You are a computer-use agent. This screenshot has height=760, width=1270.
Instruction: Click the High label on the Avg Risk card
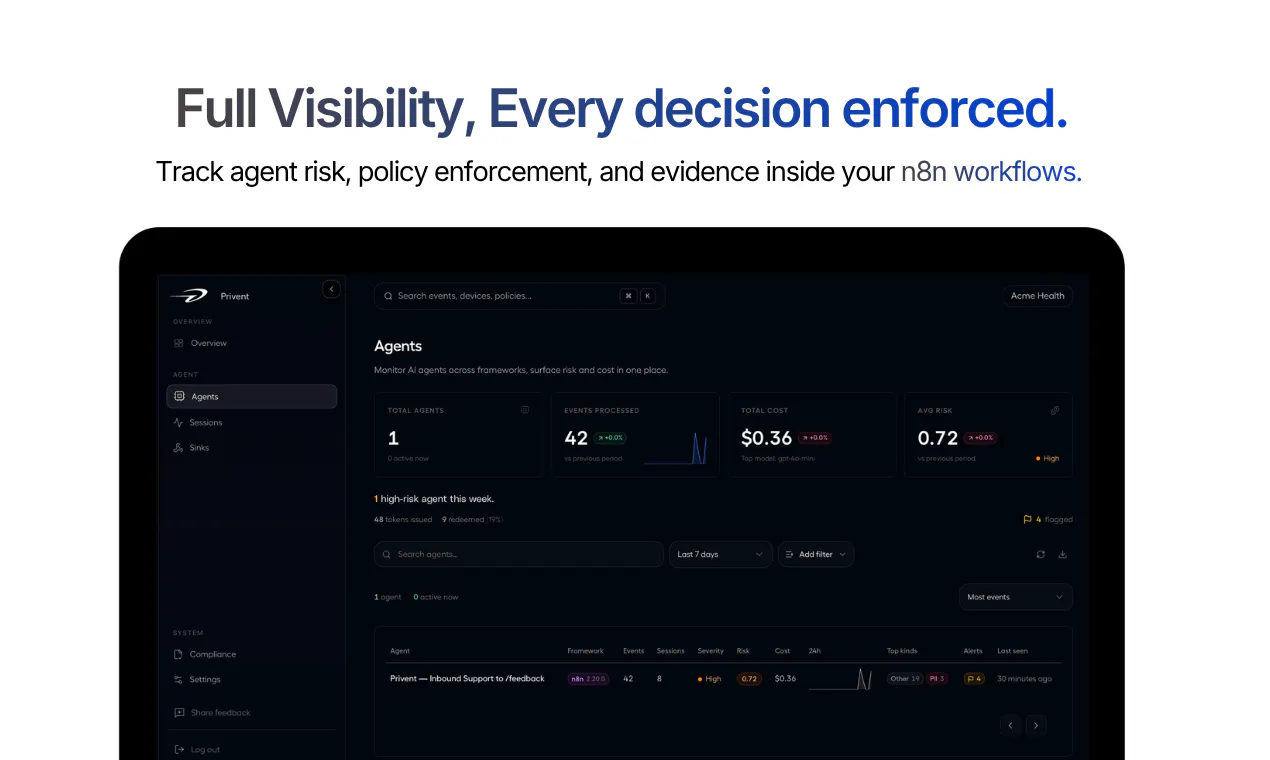pyautogui.click(x=1048, y=459)
